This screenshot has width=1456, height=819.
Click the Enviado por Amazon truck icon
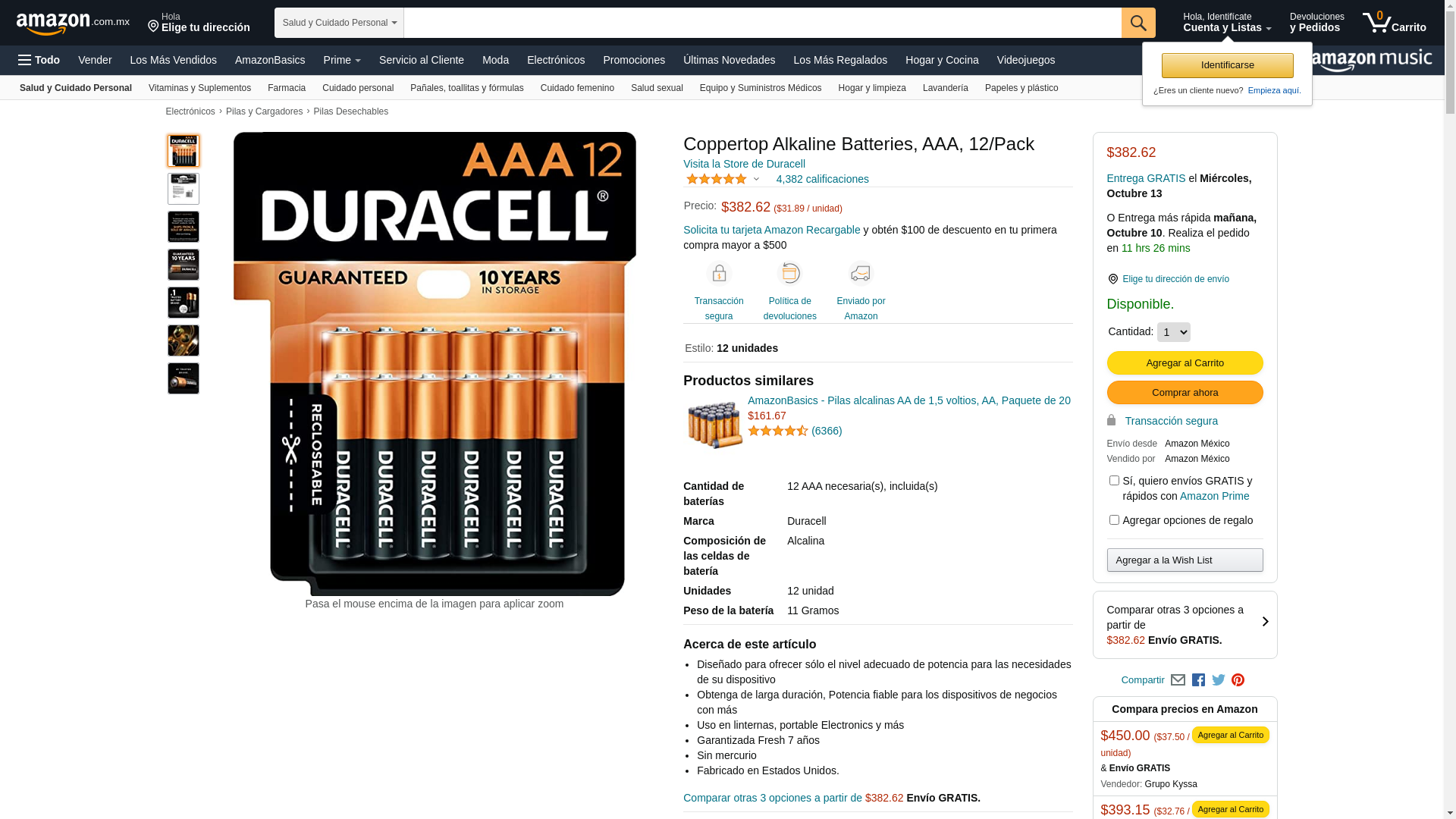[861, 273]
